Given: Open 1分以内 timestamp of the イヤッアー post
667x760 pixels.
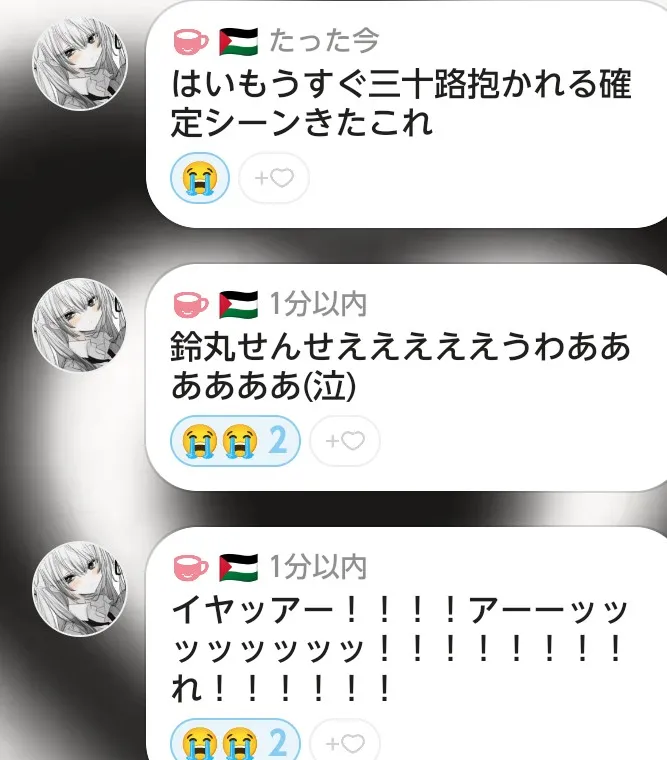Looking at the screenshot, I should (x=318, y=567).
